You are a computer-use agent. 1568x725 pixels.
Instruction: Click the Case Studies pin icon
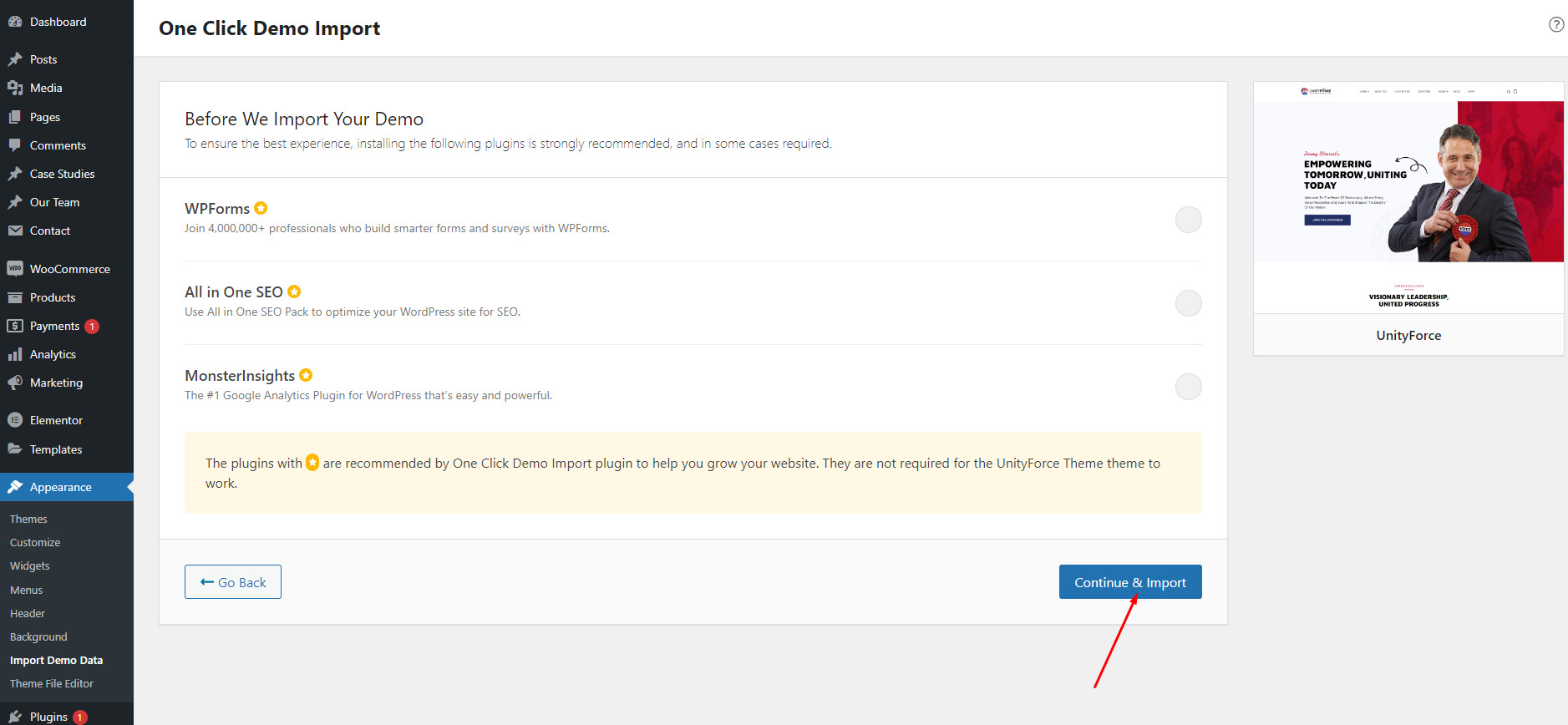(15, 174)
